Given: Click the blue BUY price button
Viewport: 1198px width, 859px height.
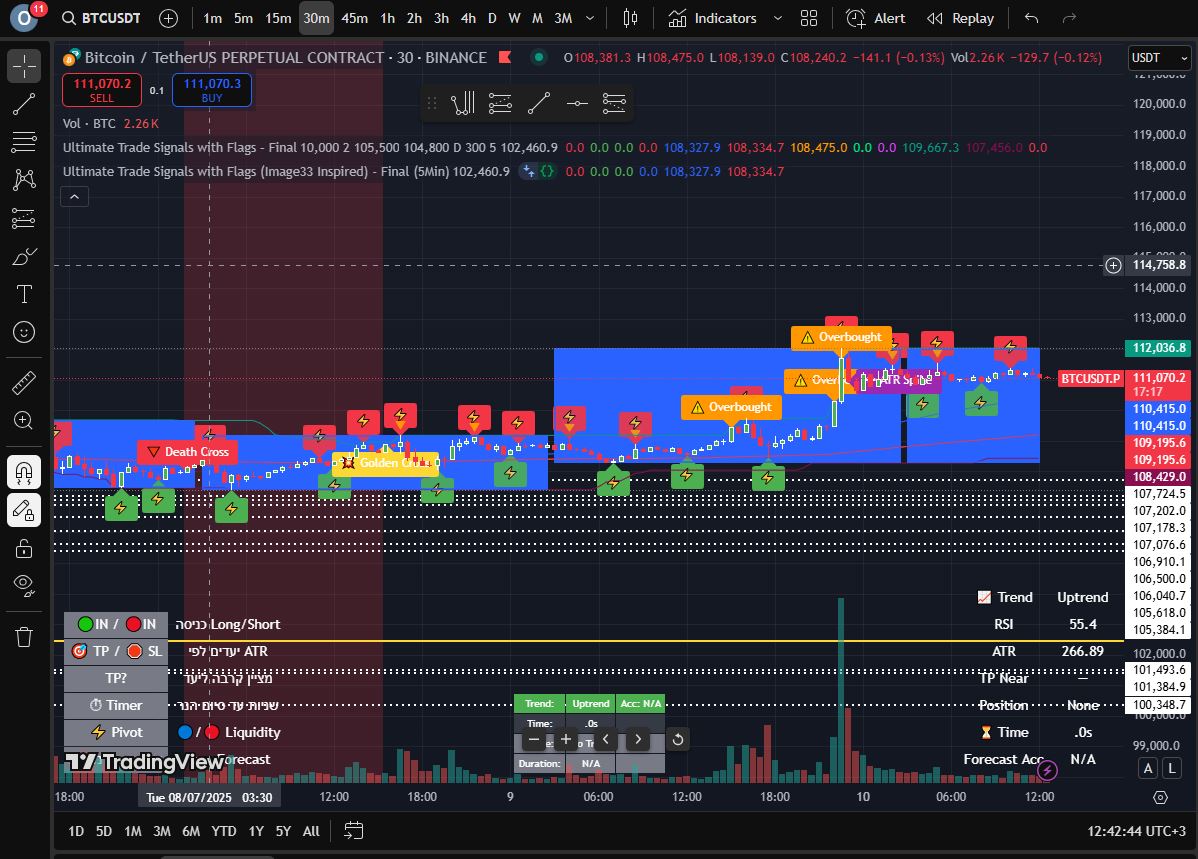Looking at the screenshot, I should [x=212, y=90].
